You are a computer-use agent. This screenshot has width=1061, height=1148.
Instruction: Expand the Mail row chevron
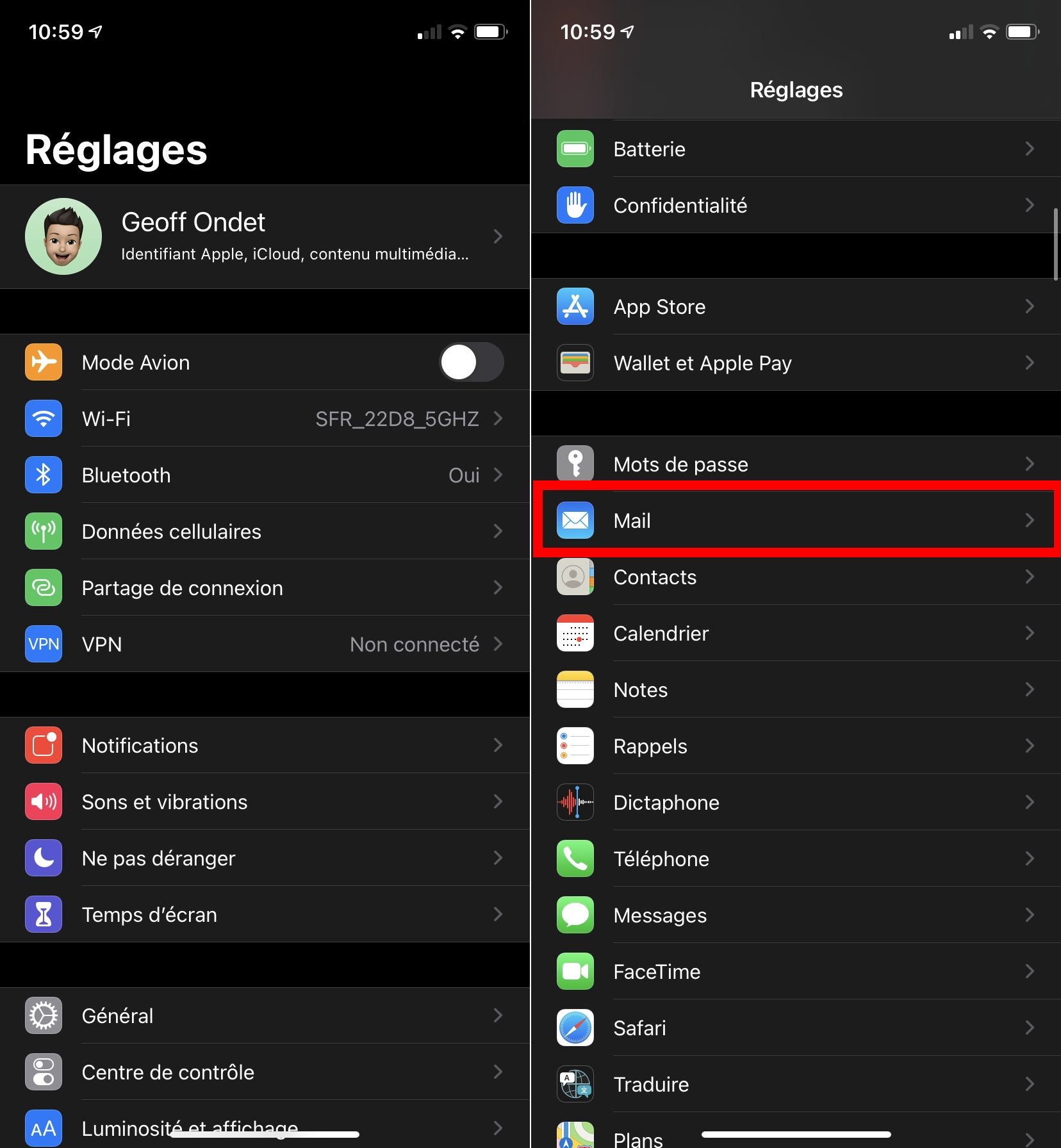tap(1030, 520)
